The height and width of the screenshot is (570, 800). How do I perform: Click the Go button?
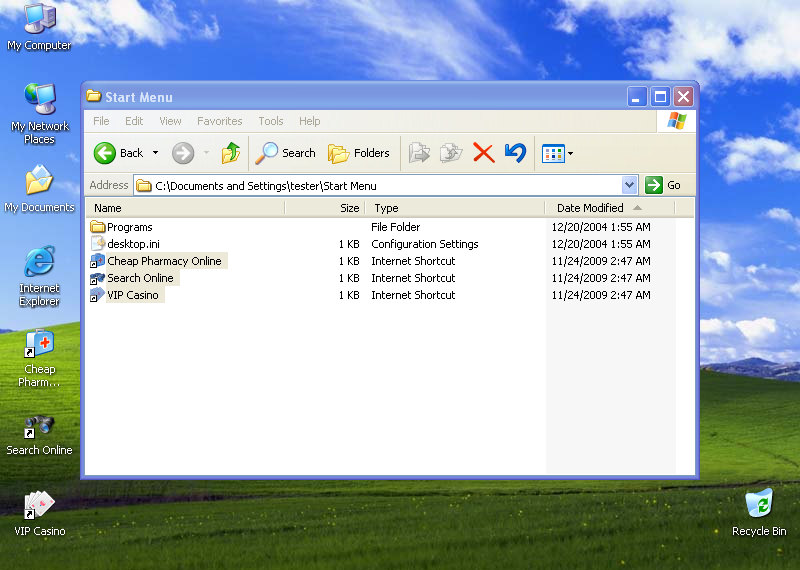663,185
